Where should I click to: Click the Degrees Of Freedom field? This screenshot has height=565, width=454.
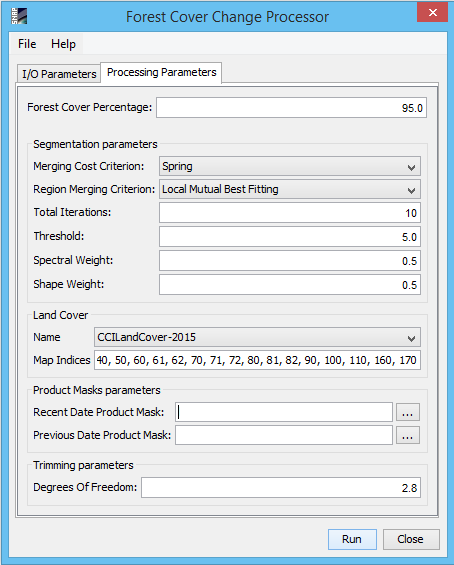tap(281, 488)
